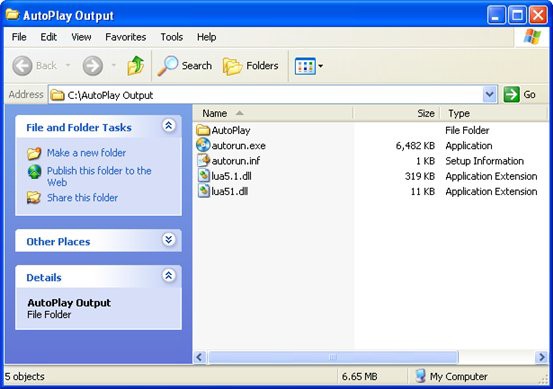Click Share this folder link
This screenshot has width=553, height=389.
click(83, 197)
